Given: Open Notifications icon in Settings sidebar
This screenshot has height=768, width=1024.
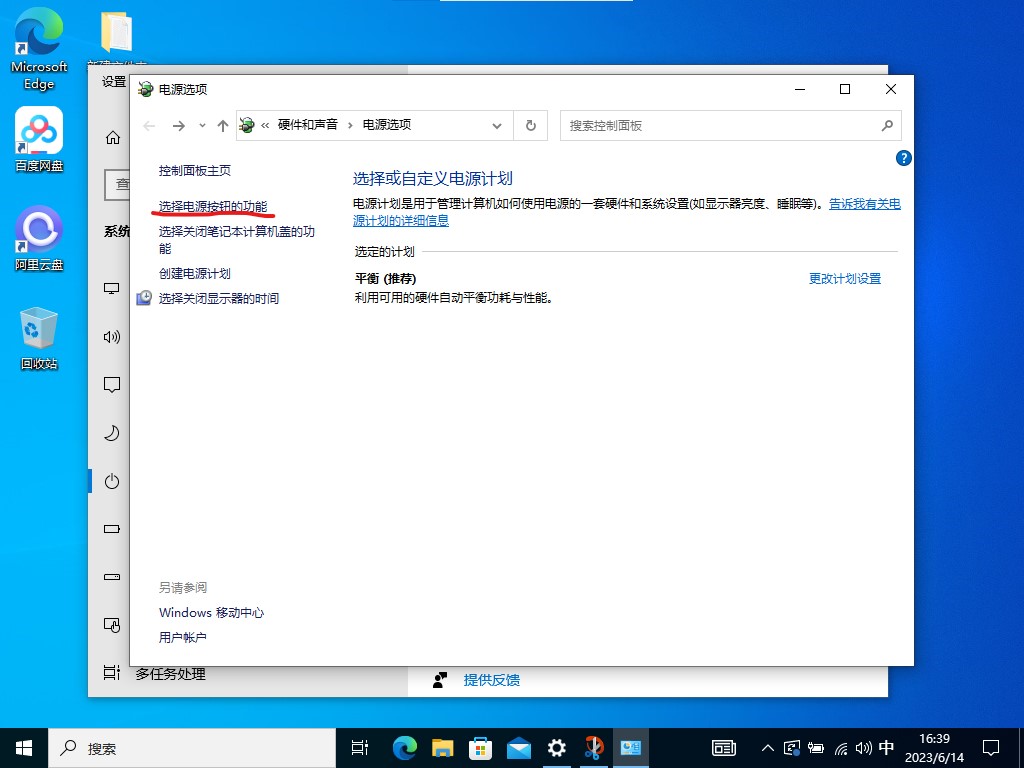Looking at the screenshot, I should [x=112, y=385].
